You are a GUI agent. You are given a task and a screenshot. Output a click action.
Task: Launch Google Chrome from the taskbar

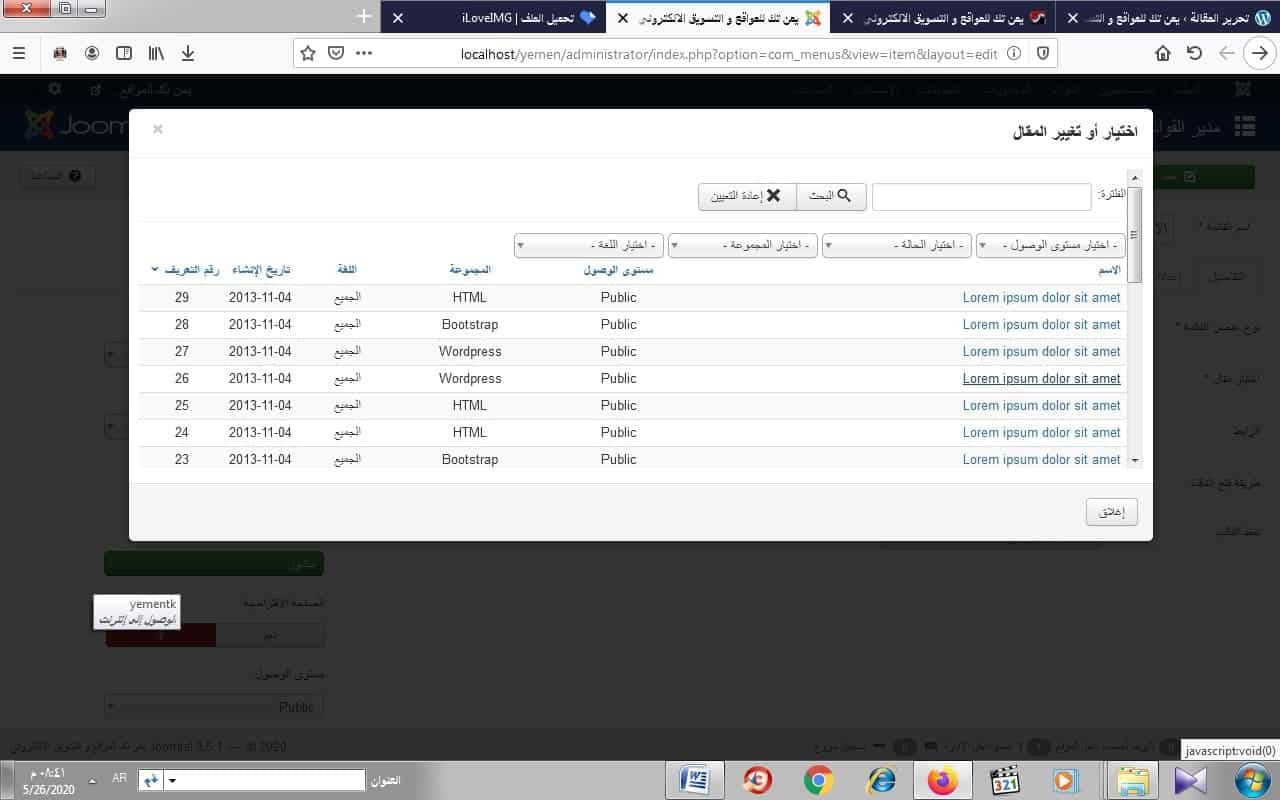818,780
